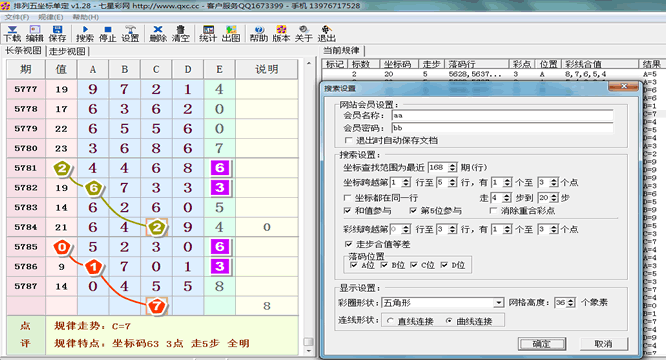Image resolution: width=666 pixels, height=360 pixels.
Task: Click the 下载 download toolbar icon
Action: pos(12,34)
